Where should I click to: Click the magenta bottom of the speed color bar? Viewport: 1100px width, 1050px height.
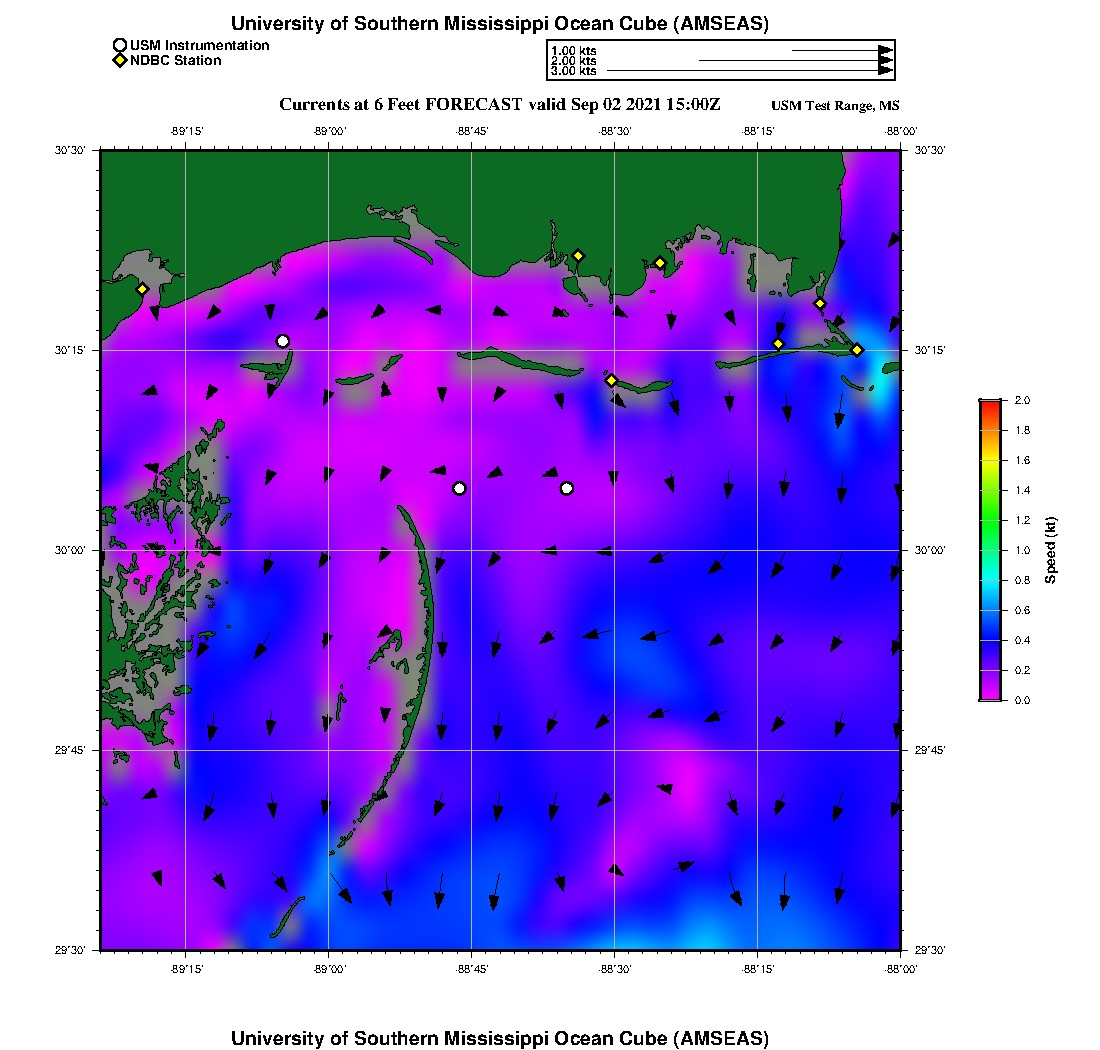coord(990,696)
